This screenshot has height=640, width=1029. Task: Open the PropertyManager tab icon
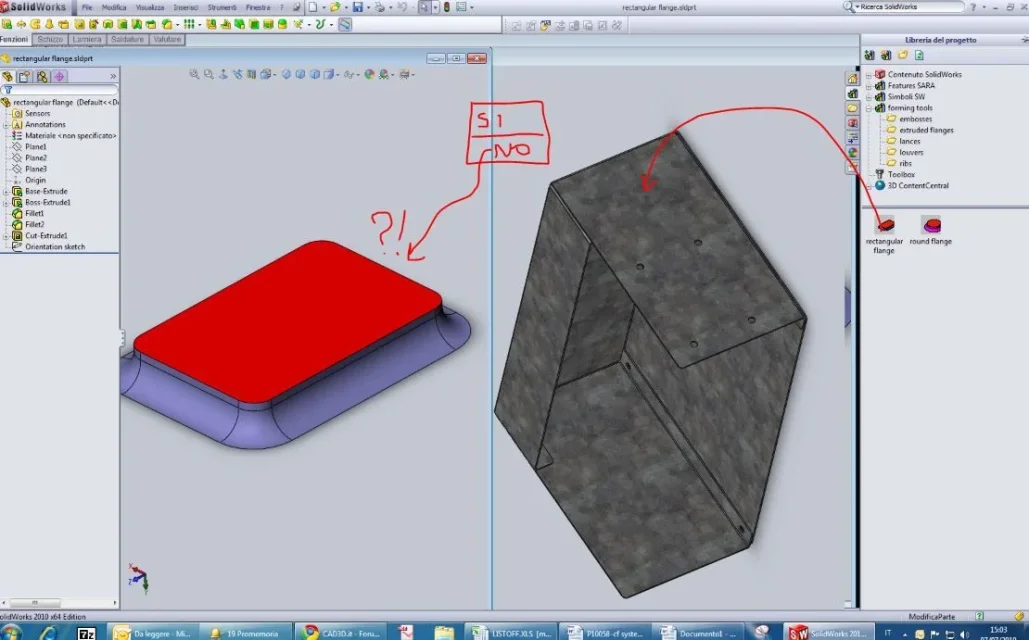pyautogui.click(x=24, y=76)
